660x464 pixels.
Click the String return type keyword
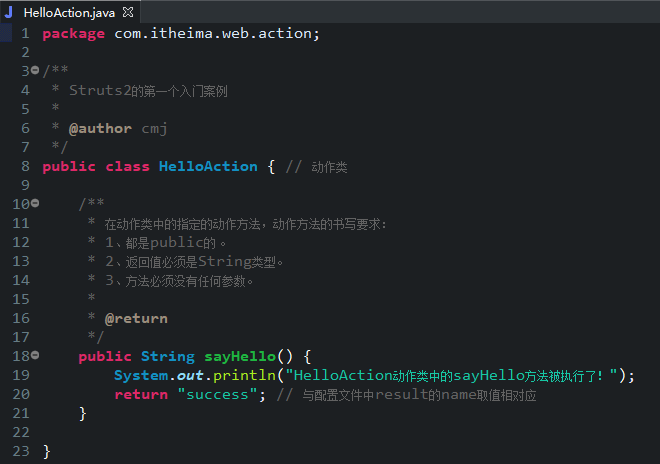click(168, 357)
